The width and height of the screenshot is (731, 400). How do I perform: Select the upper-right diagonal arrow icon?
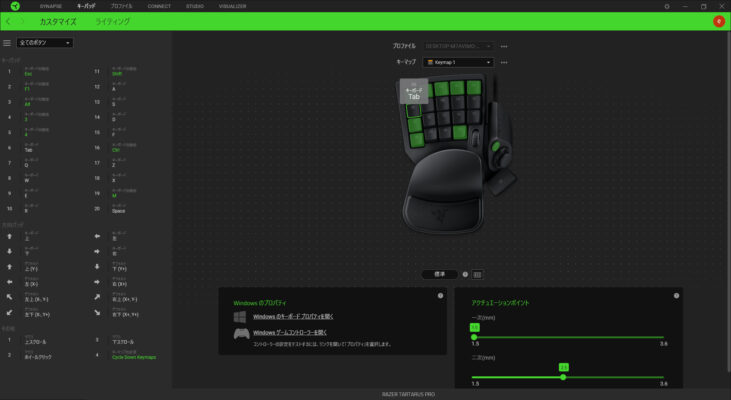pyautogui.click(x=97, y=297)
